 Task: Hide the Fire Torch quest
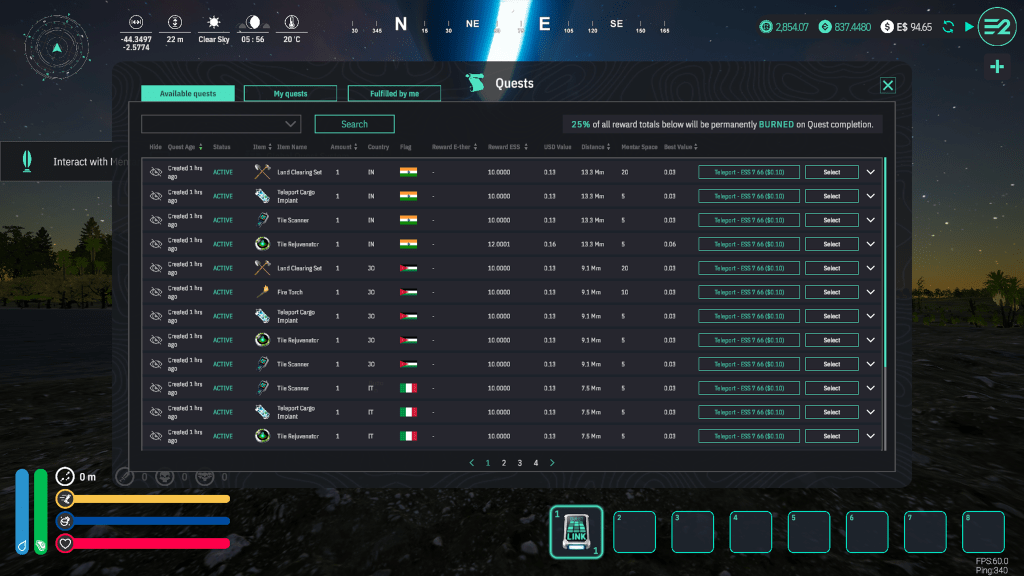point(155,292)
